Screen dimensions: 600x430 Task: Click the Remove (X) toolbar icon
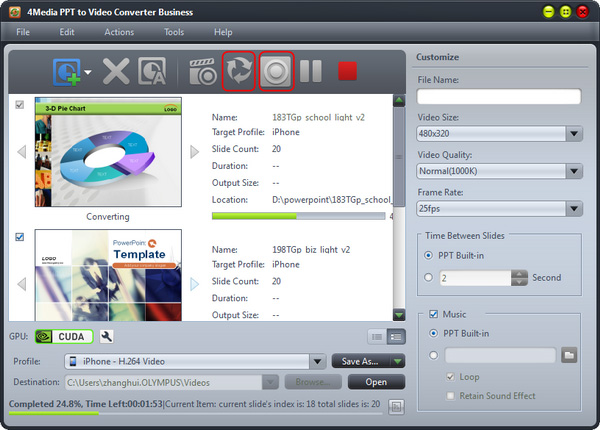[x=116, y=72]
